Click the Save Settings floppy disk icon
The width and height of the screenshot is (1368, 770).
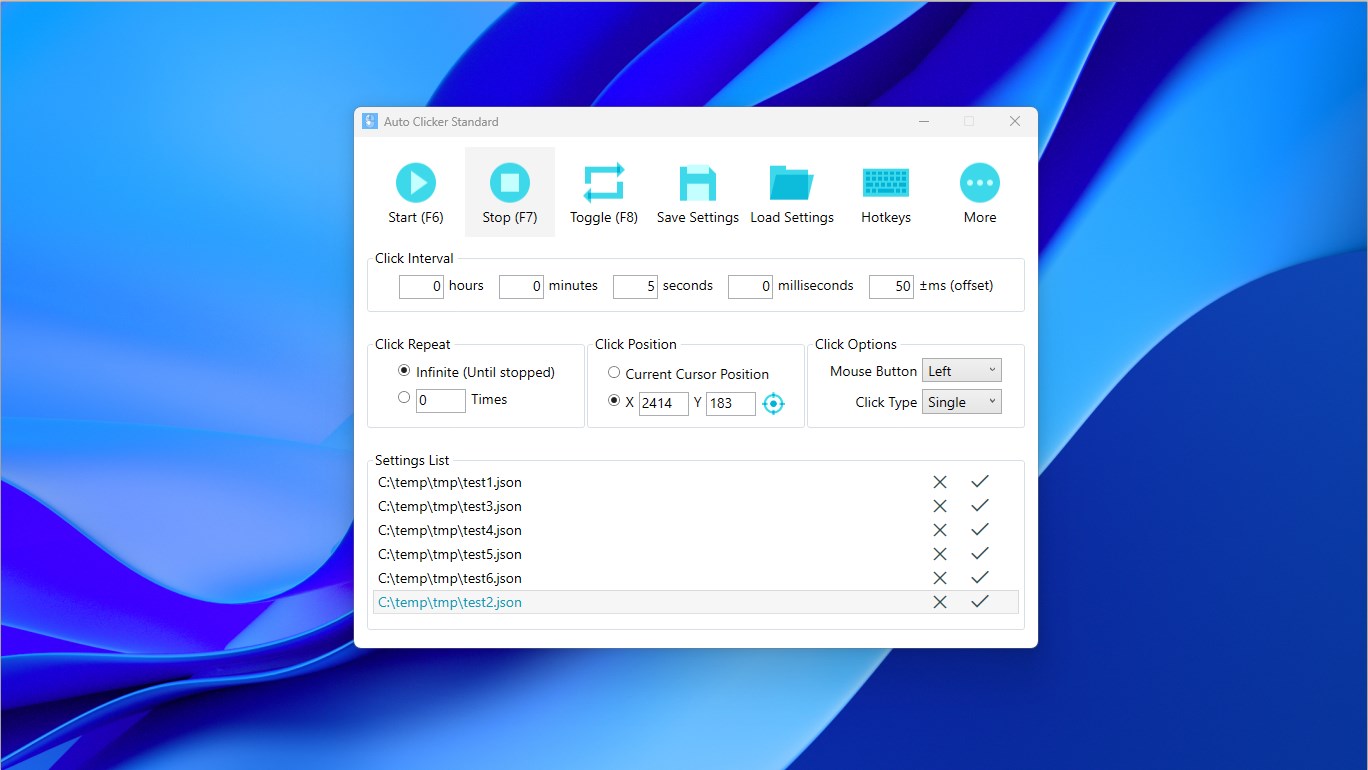[x=698, y=183]
